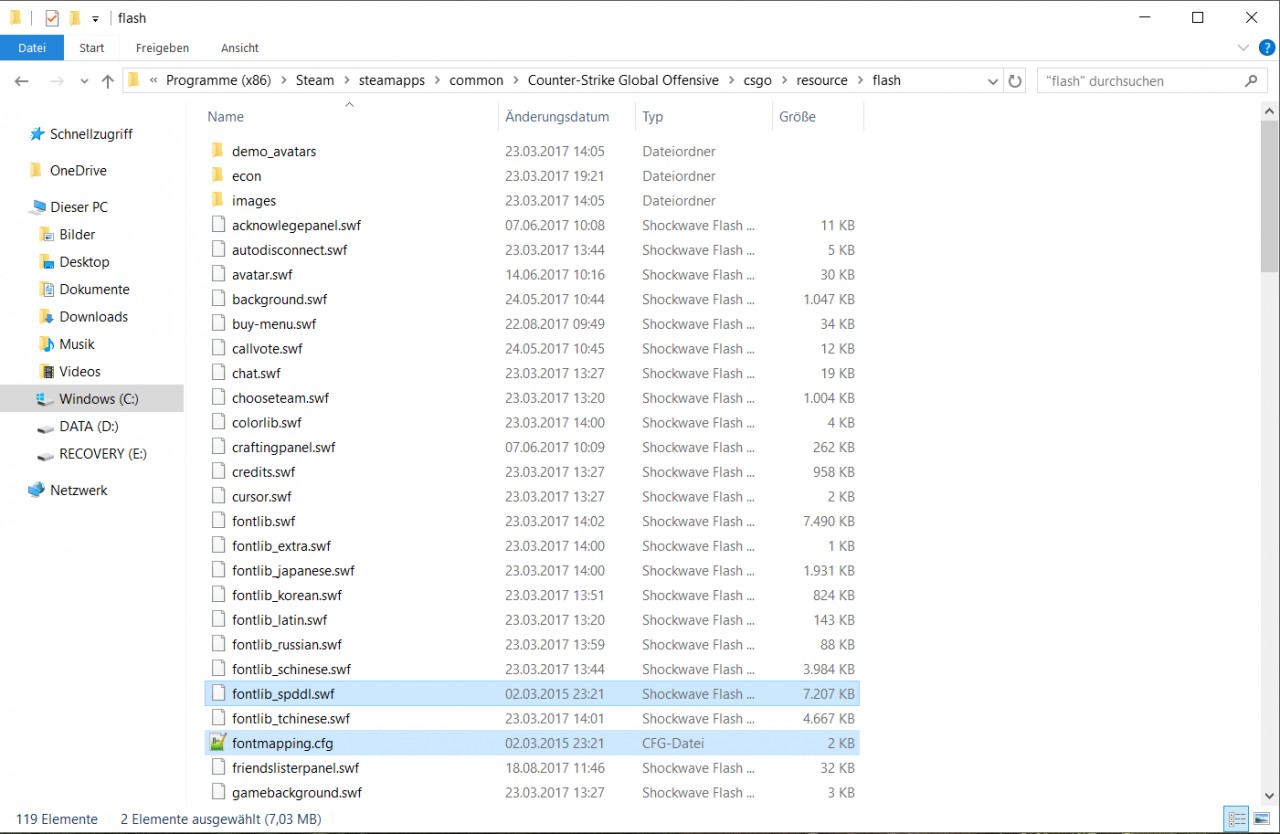Image resolution: width=1280 pixels, height=834 pixels.
Task: Select Schnellzugriff in navigation pane
Action: (x=91, y=134)
